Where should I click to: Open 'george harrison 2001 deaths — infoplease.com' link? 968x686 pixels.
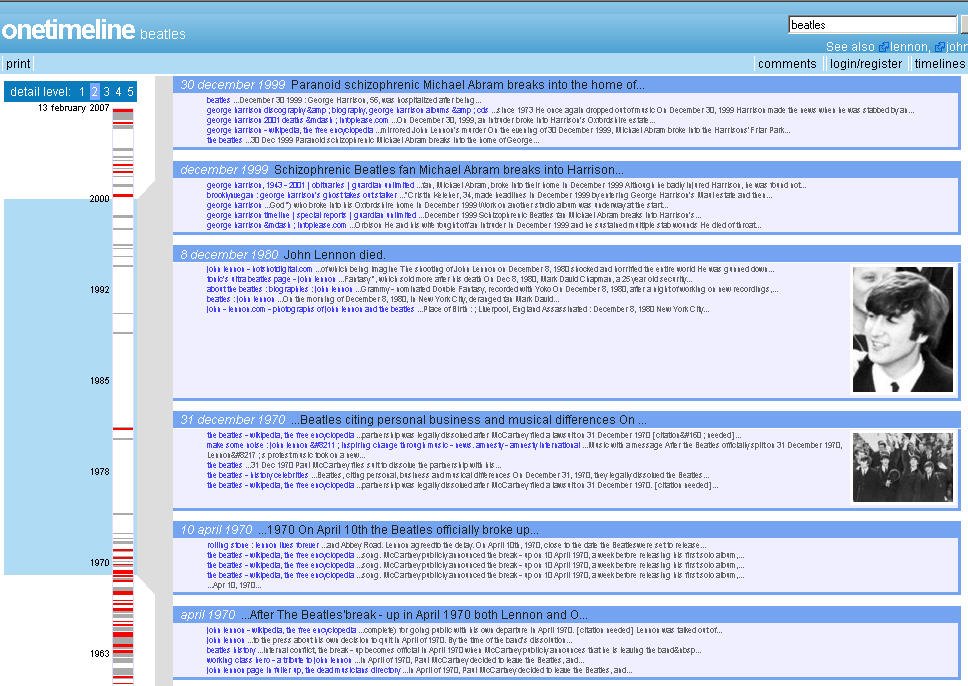[x=298, y=120]
